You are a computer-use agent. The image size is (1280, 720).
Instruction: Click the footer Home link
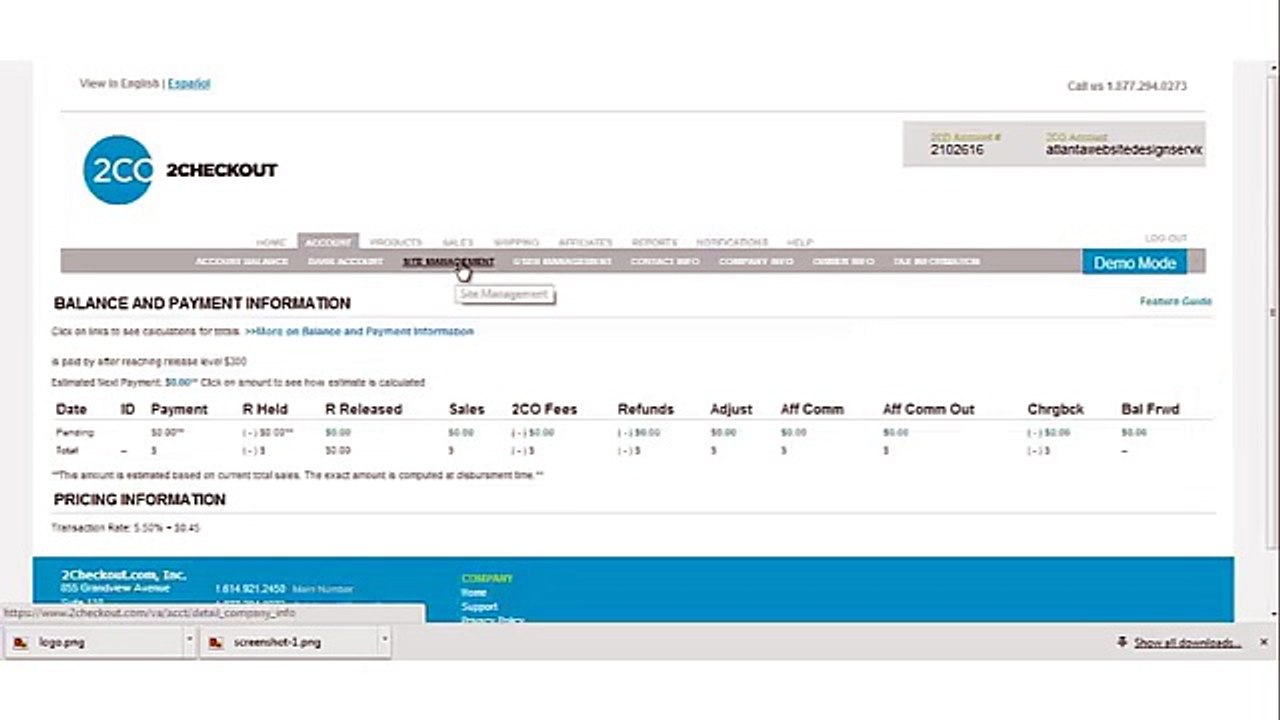[x=473, y=593]
